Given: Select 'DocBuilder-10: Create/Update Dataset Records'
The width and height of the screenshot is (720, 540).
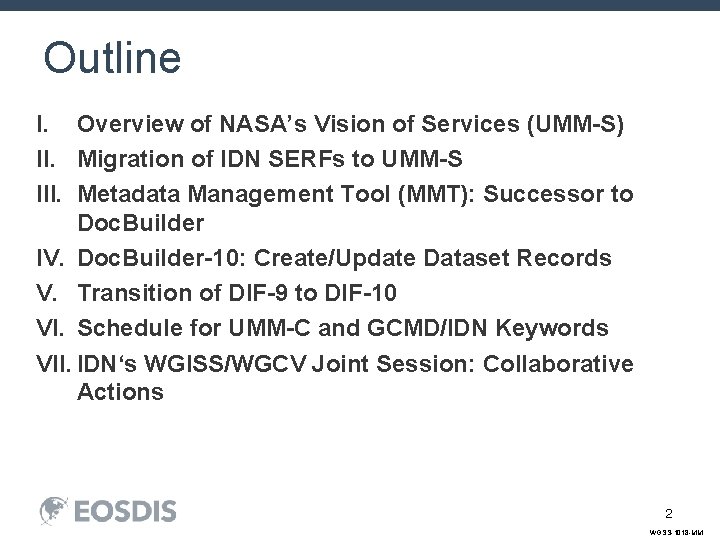Looking at the screenshot, I should point(344,258).
